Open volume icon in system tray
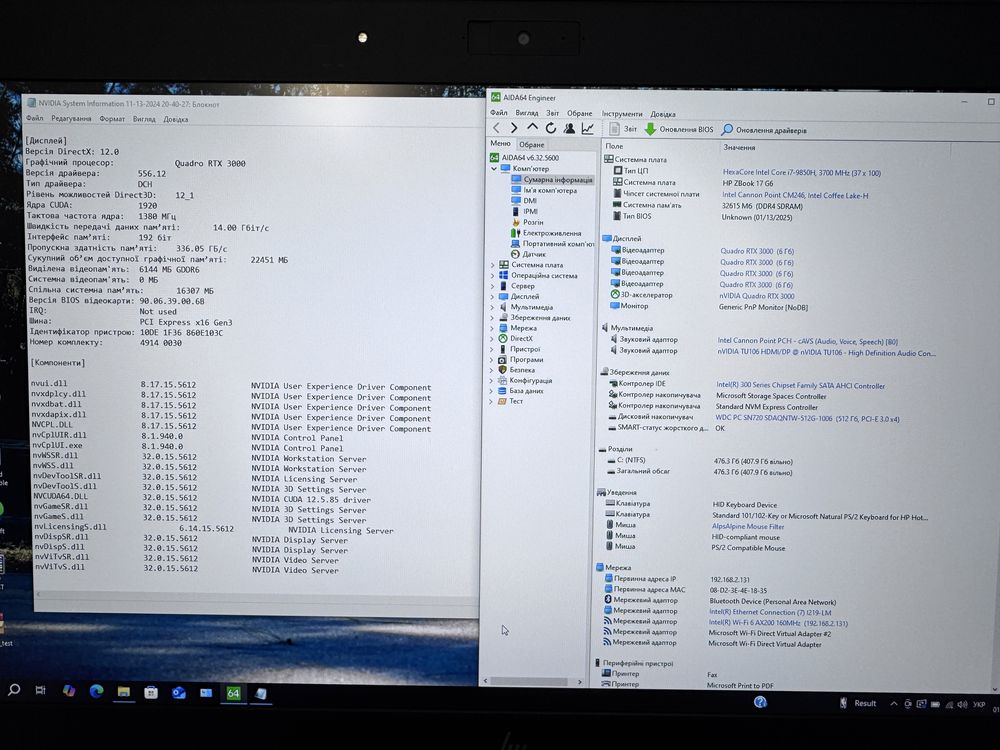This screenshot has width=1000, height=750. [x=962, y=705]
